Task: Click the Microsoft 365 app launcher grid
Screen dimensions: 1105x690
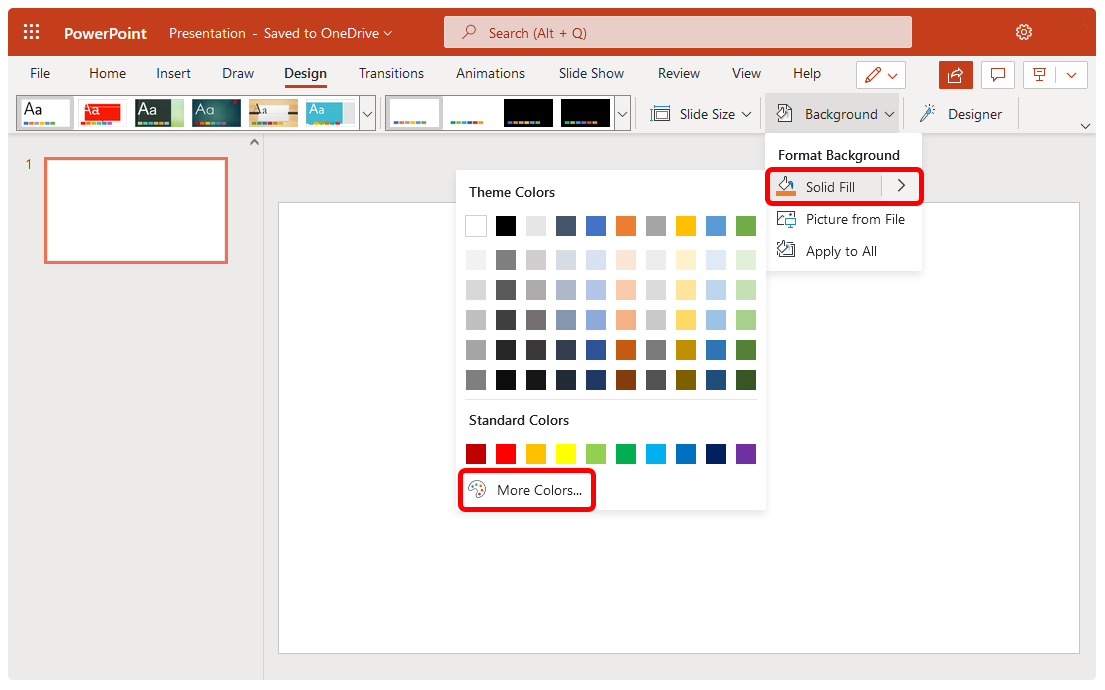Action: pyautogui.click(x=30, y=31)
